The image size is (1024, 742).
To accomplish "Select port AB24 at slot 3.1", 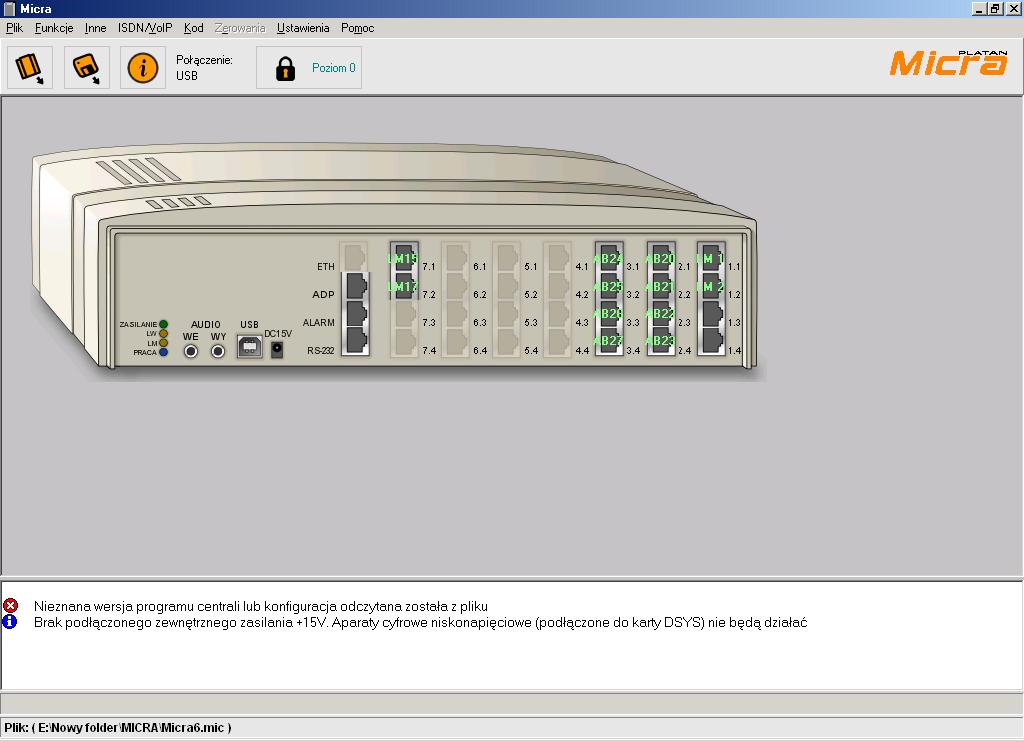I will [x=609, y=257].
